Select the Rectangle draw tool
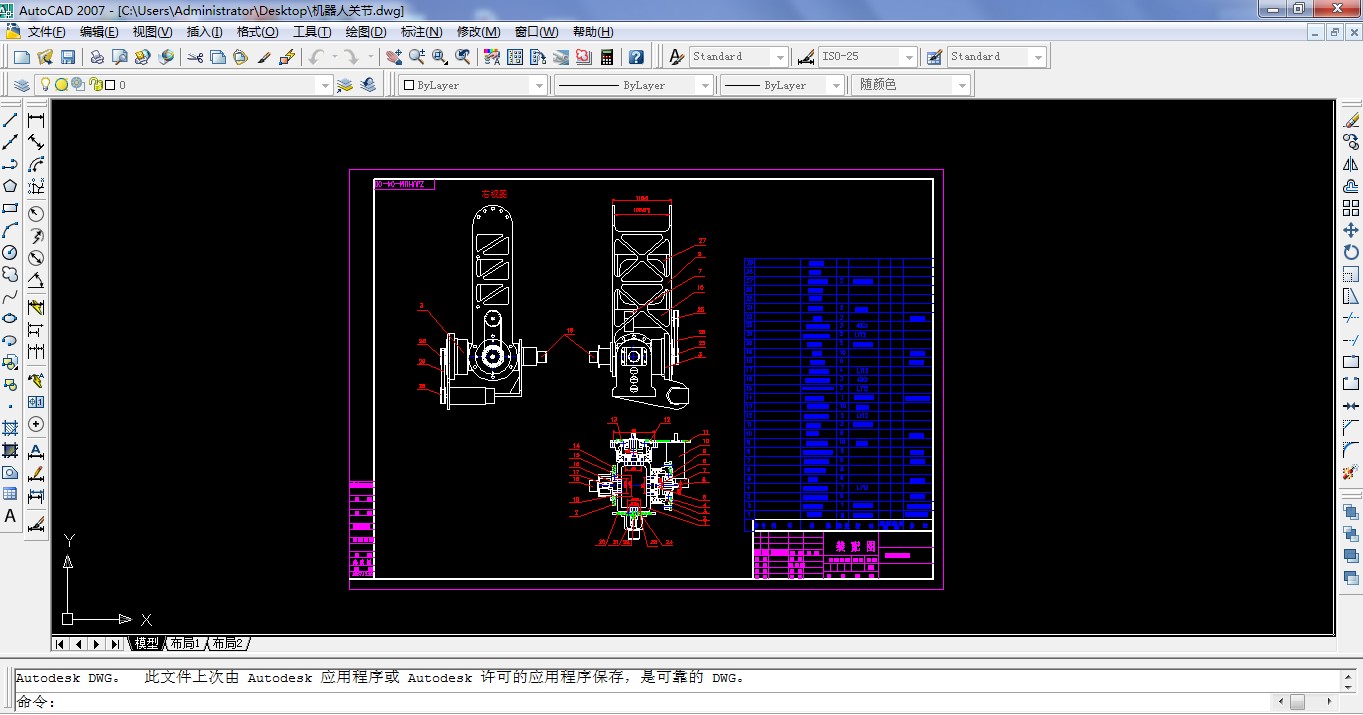Image resolution: width=1363 pixels, height=715 pixels. [x=10, y=208]
